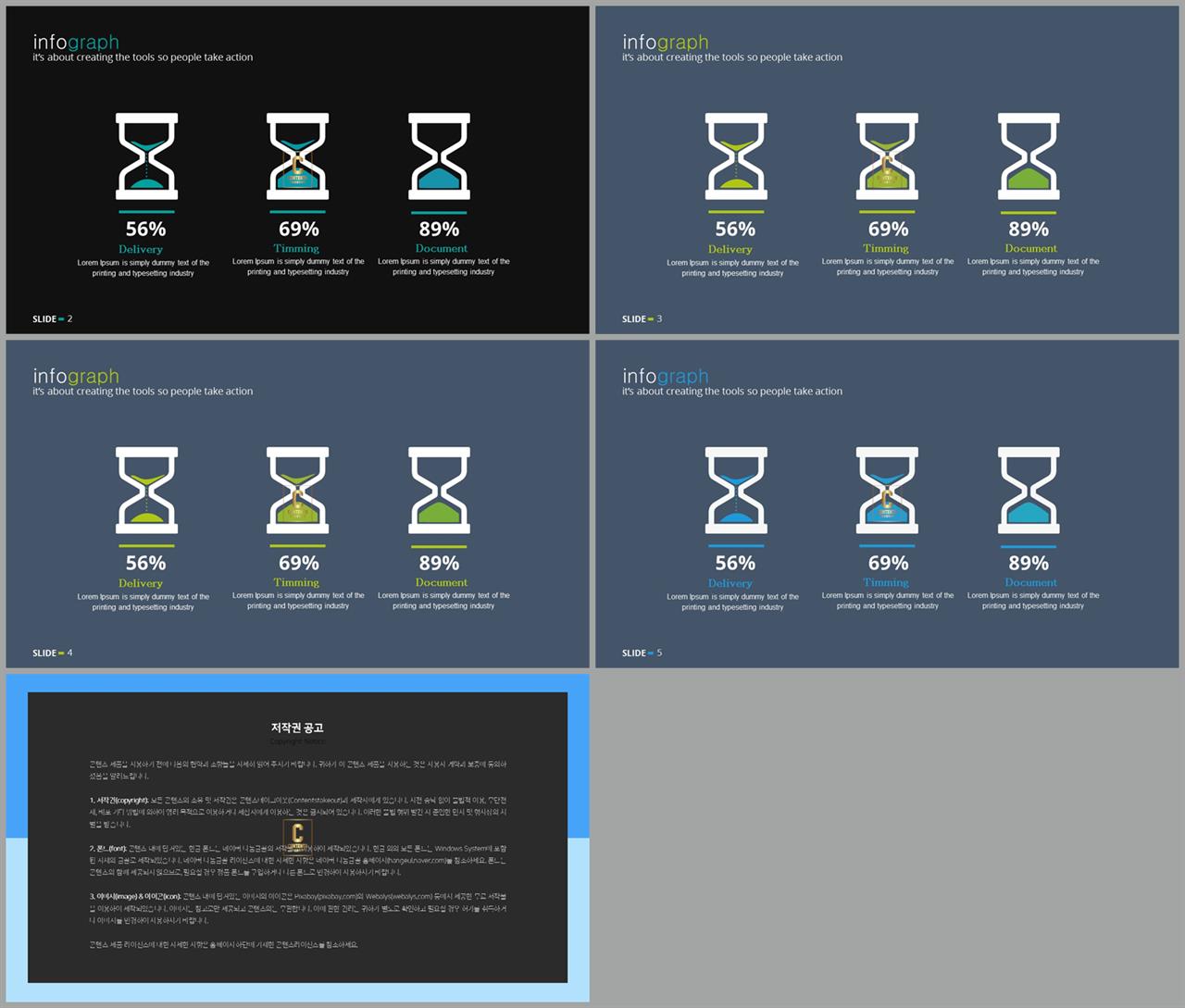1185x1008 pixels.
Task: Click the Document label on slide 4
Action: [442, 582]
